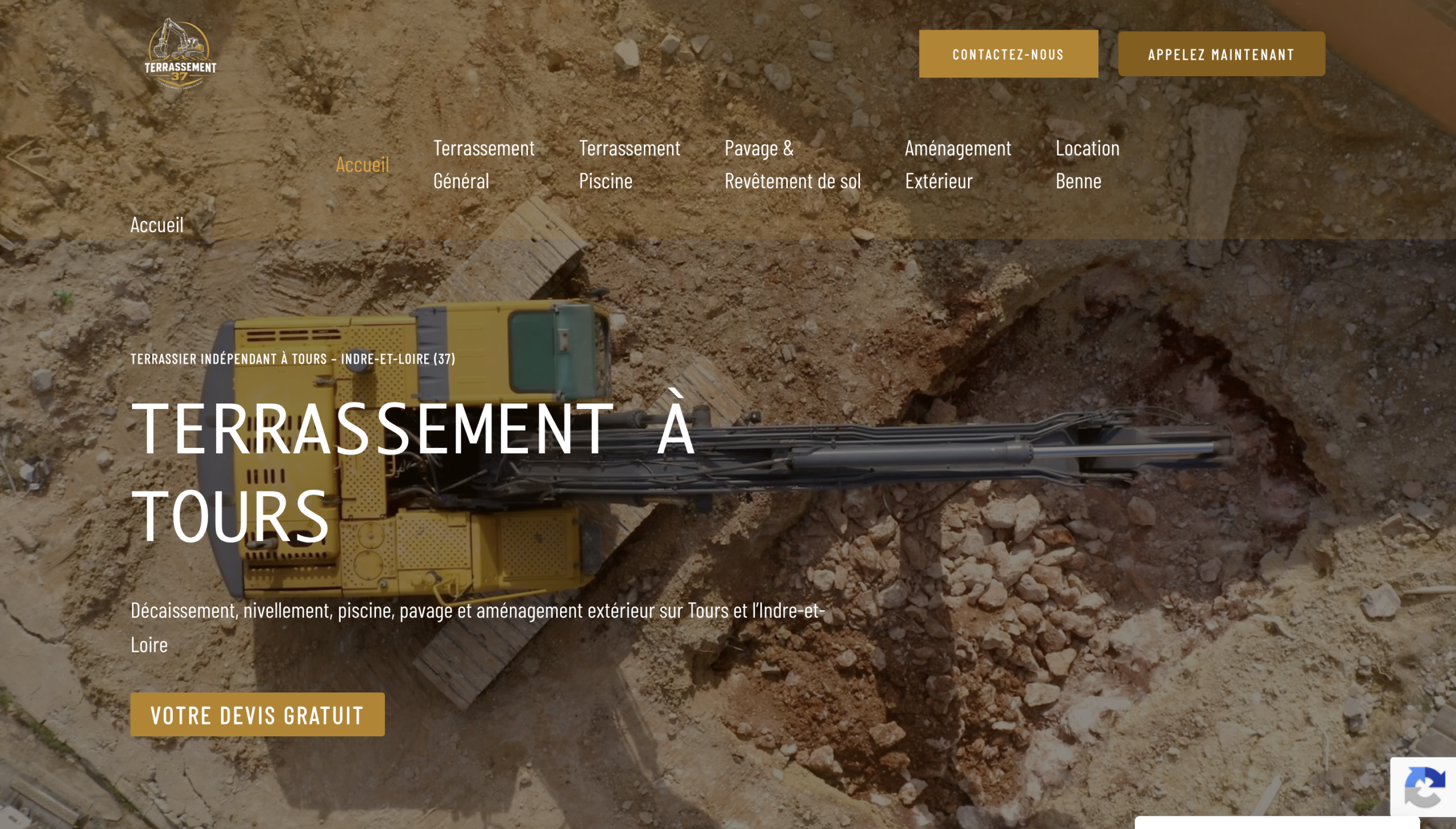Click the Terrassement 37 excavator logo
The width and height of the screenshot is (1456, 829).
[180, 54]
